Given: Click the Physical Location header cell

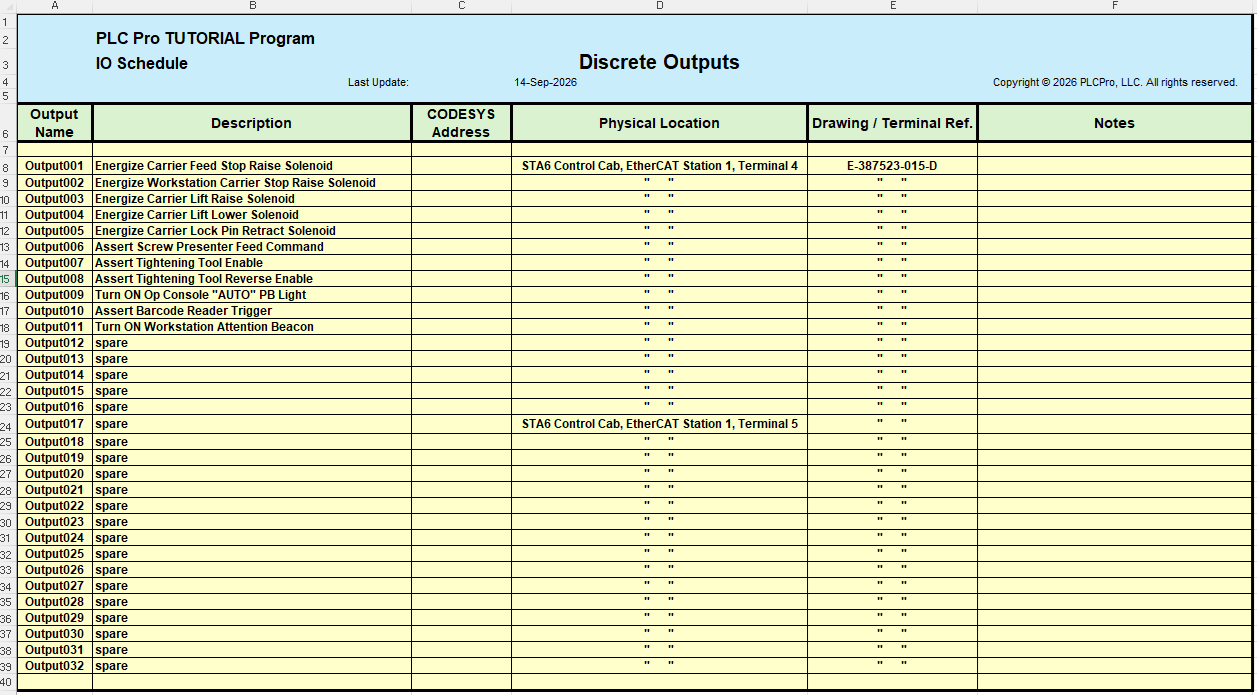Looking at the screenshot, I should tap(659, 123).
